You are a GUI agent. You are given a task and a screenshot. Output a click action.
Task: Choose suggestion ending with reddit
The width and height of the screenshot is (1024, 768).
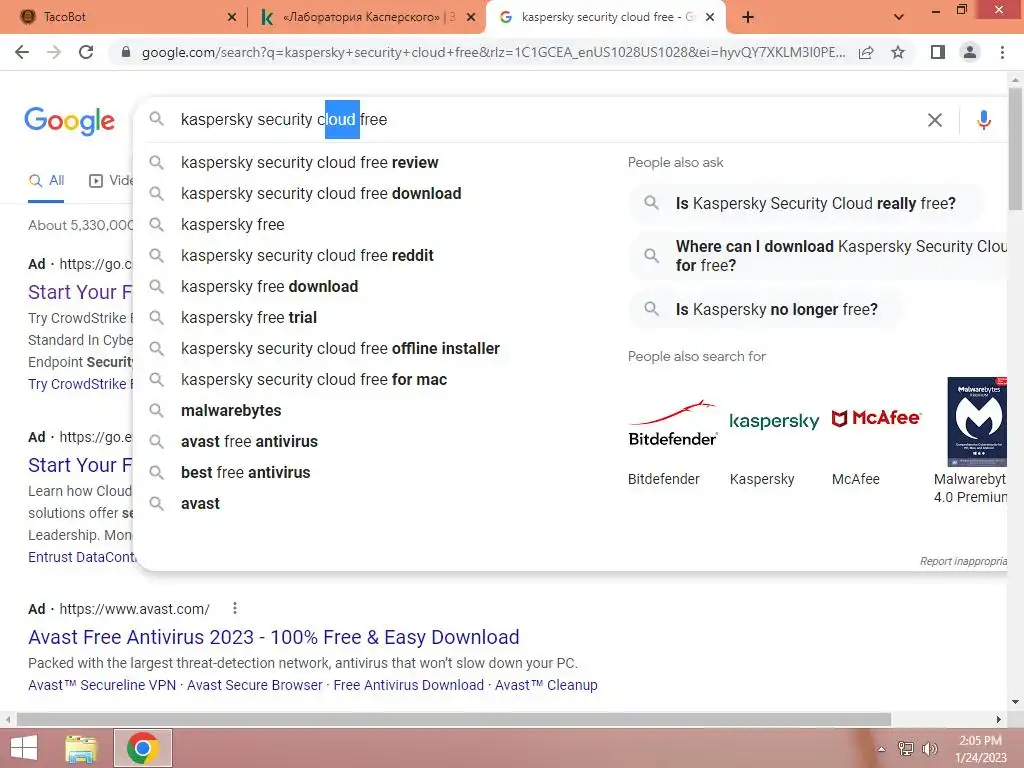[x=307, y=255]
